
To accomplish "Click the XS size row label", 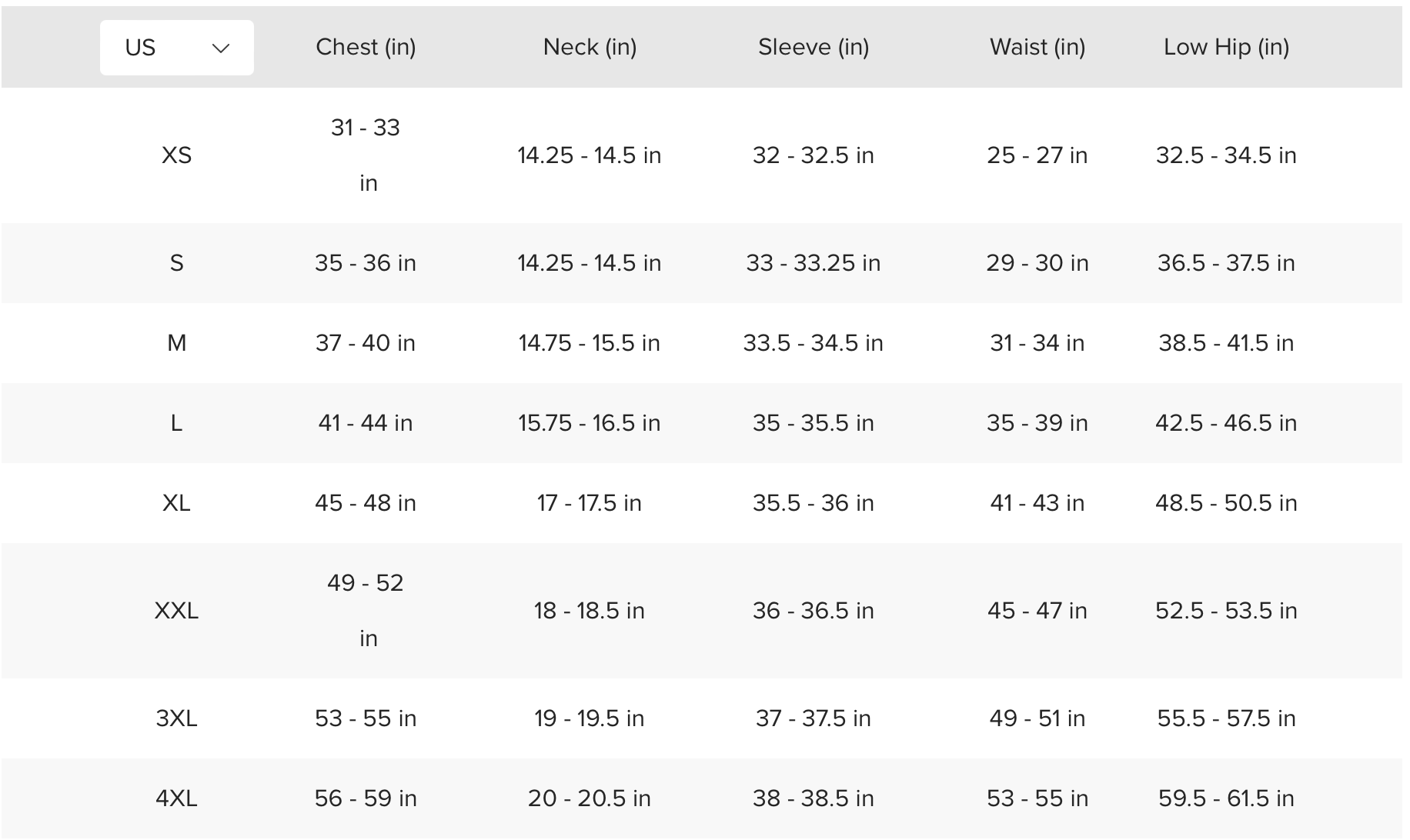I will (176, 155).
